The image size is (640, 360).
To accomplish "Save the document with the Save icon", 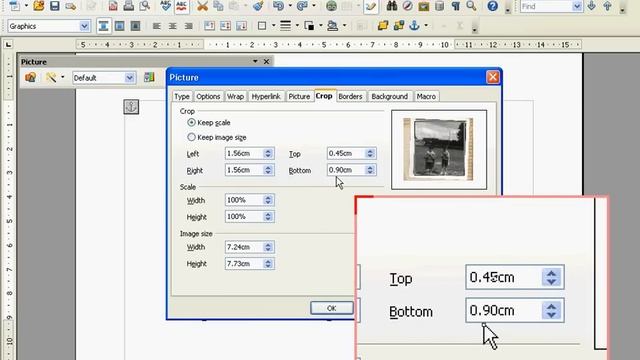I will coord(54,6).
